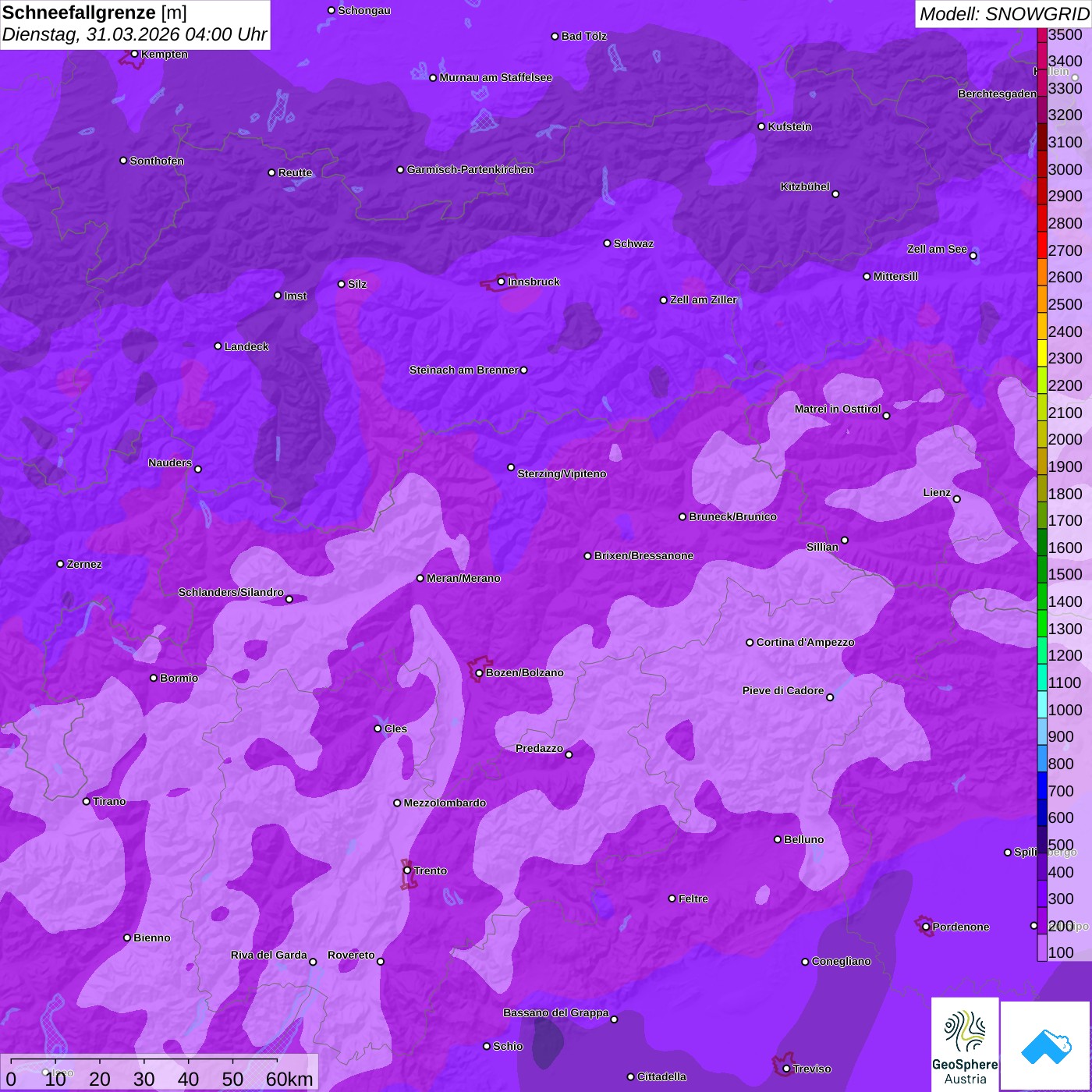The height and width of the screenshot is (1092, 1092).
Task: Click the 2700 m red legend swatch
Action: (1042, 245)
